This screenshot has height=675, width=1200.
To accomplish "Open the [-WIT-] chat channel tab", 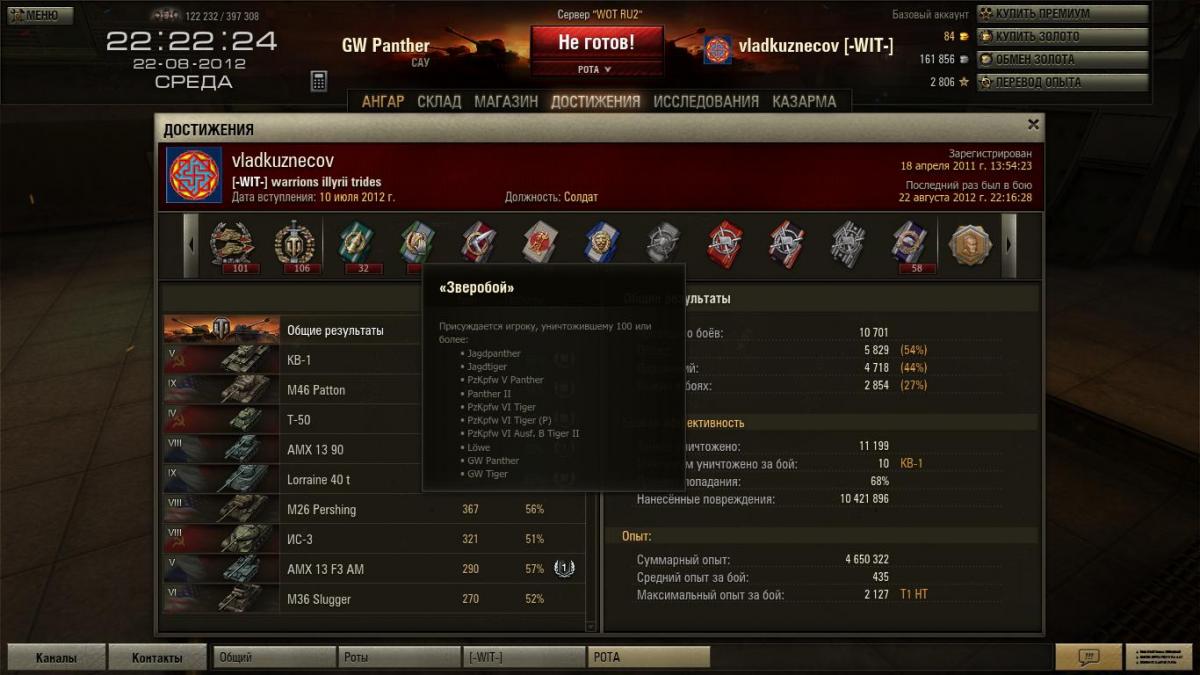I will tap(524, 657).
